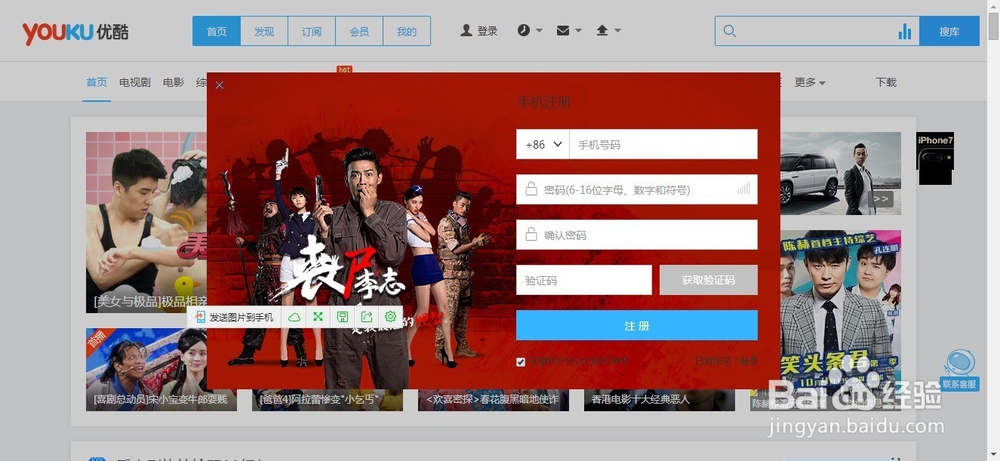Screen dimensions: 1000x461
Task: Click the search magnifier icon
Action: pyautogui.click(x=730, y=31)
